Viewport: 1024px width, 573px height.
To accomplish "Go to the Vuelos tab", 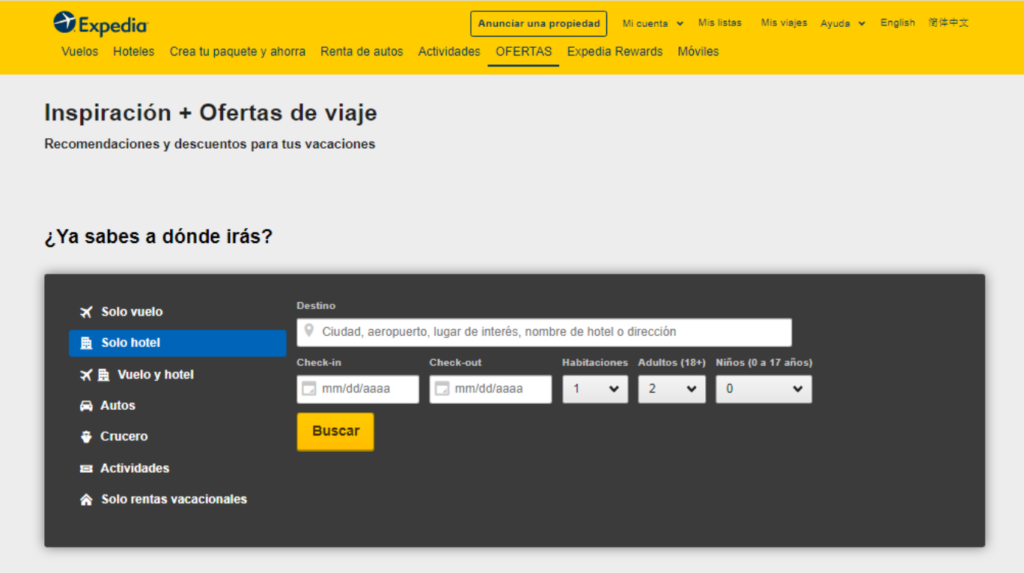I will pyautogui.click(x=80, y=52).
